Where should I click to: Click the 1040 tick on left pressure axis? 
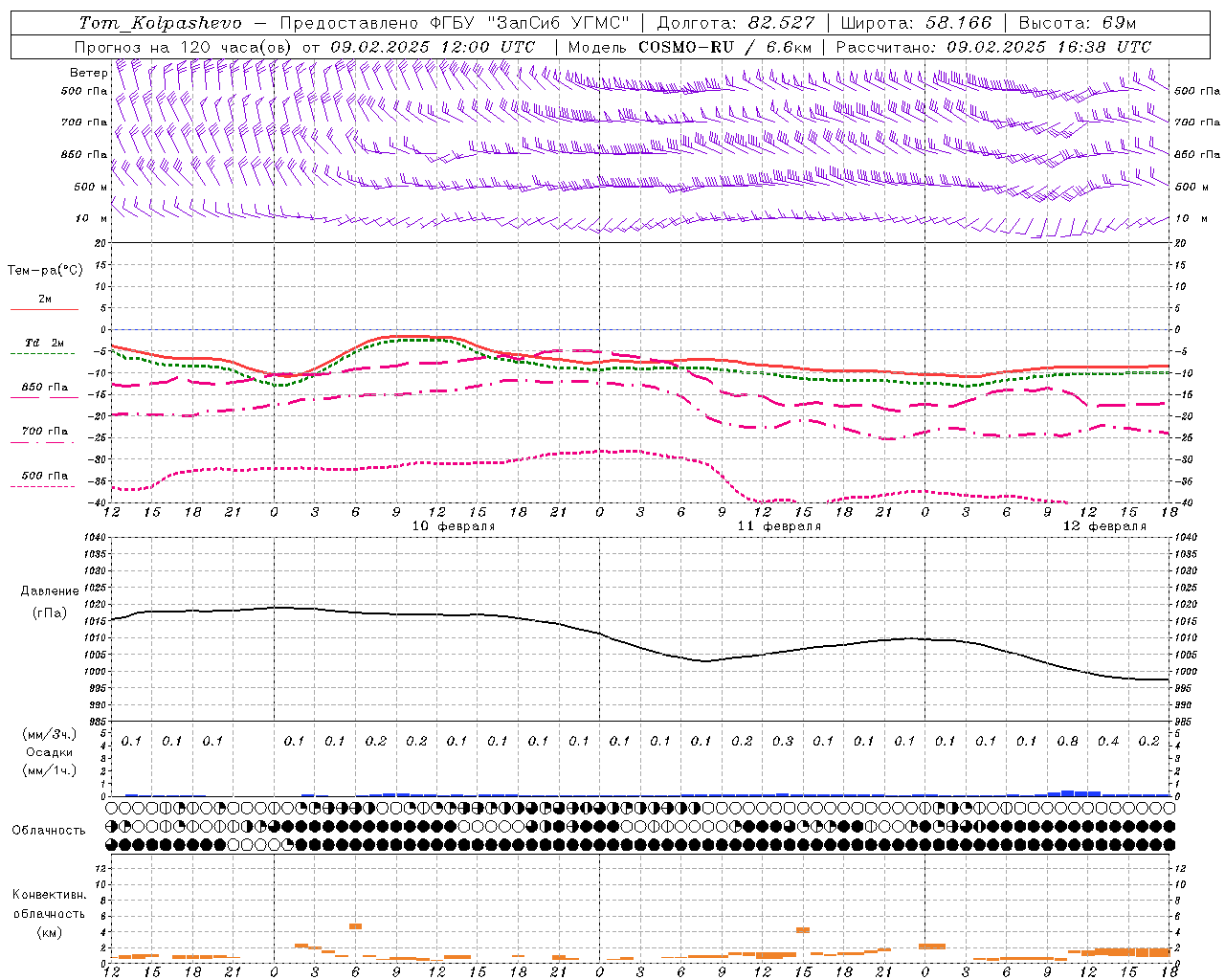tap(97, 538)
